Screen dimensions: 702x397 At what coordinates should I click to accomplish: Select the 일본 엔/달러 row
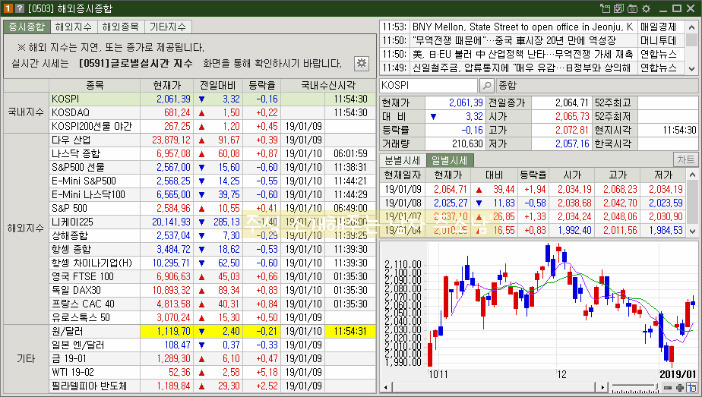212,345
